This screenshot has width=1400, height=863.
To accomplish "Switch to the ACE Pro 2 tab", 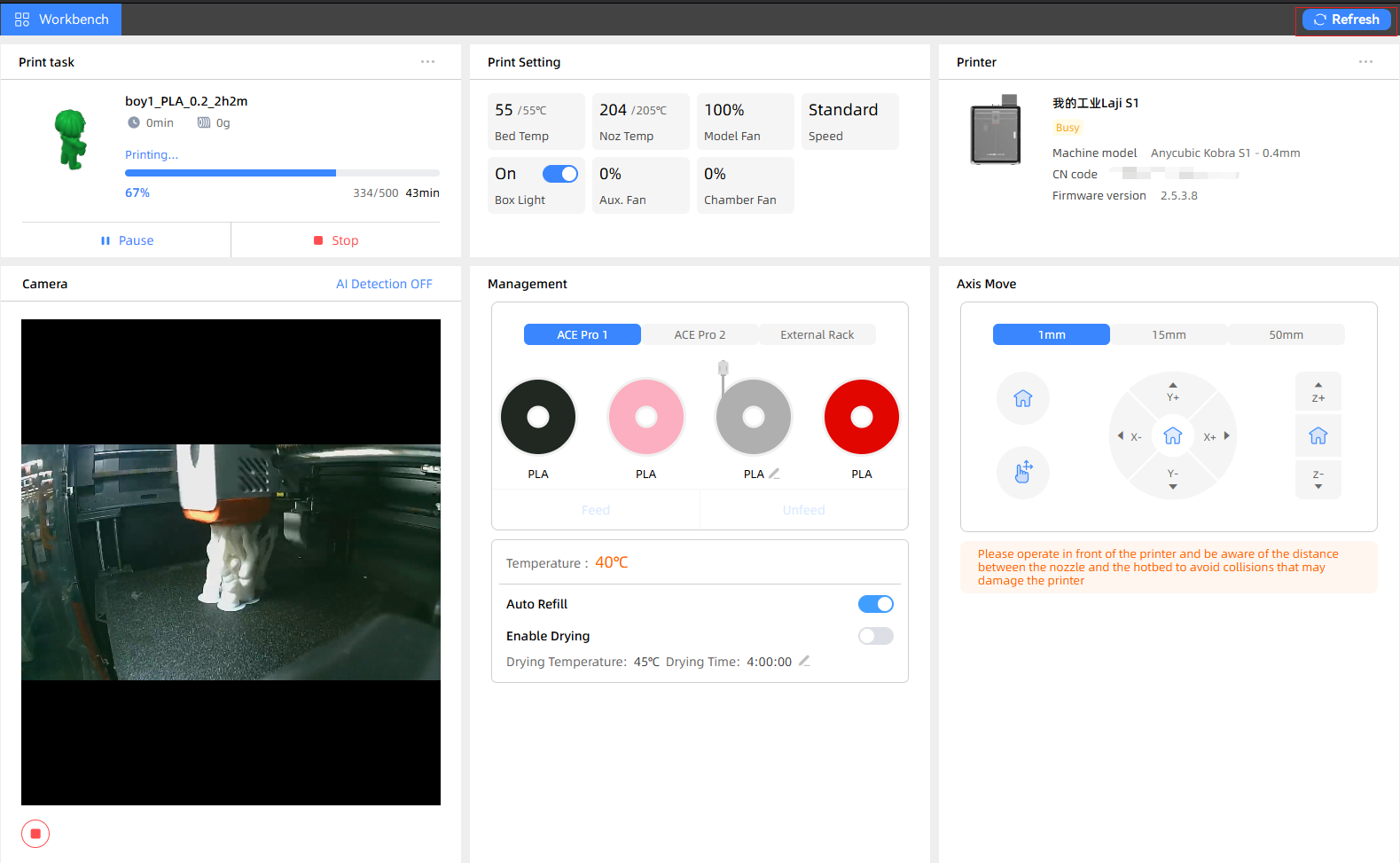I will pos(700,334).
